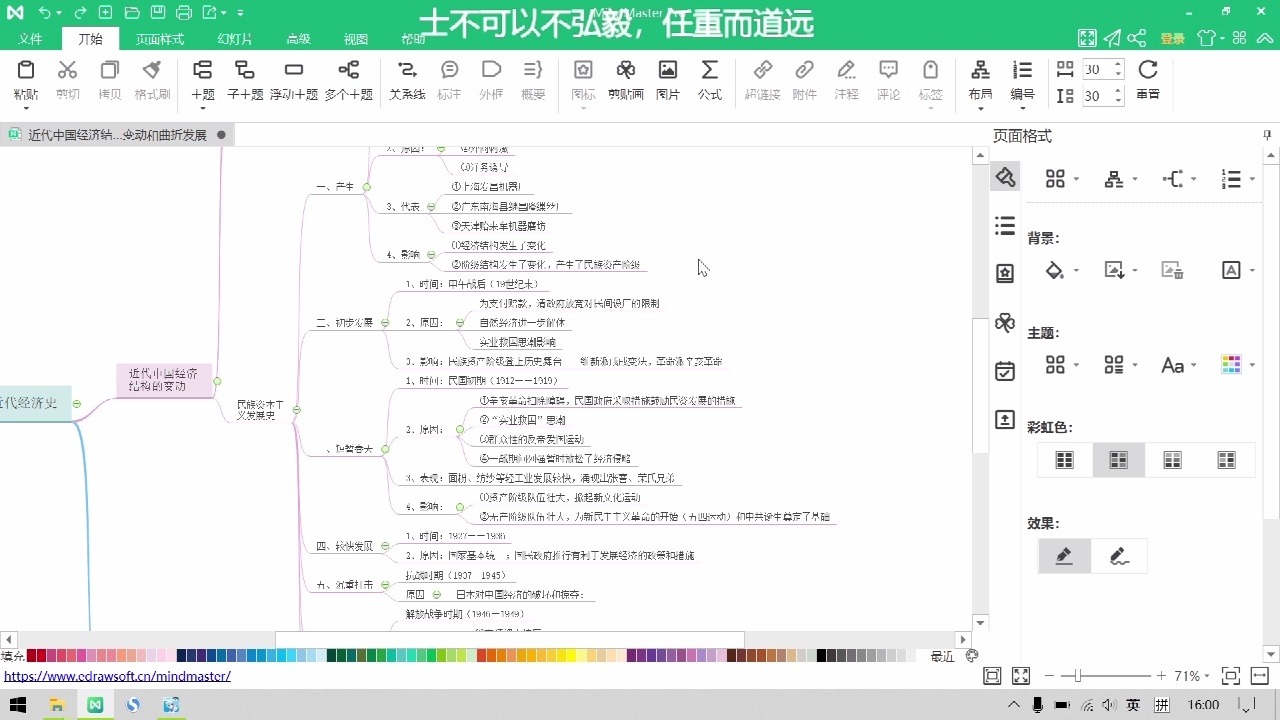Expand the layout grid dropdown in panel
This screenshot has height=720, width=1280.
point(1061,179)
